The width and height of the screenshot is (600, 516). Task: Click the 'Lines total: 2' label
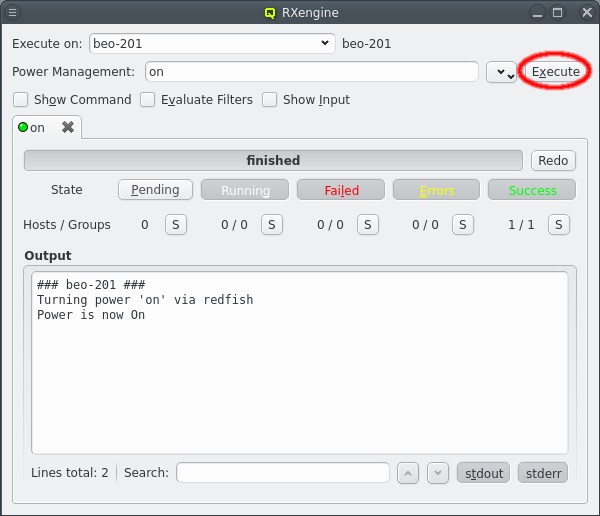70,473
